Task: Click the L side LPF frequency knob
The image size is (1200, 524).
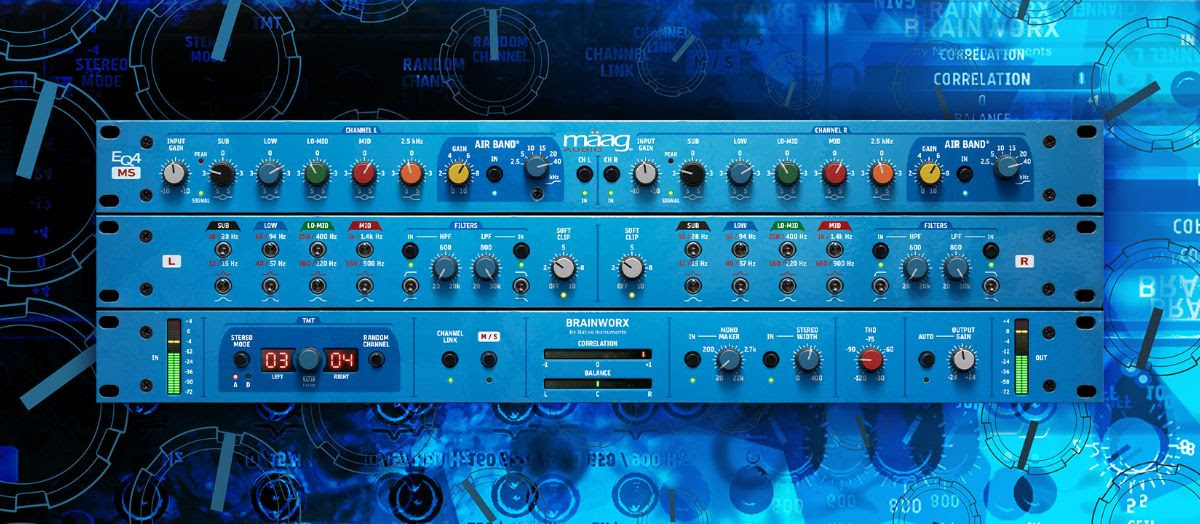Action: pos(485,268)
